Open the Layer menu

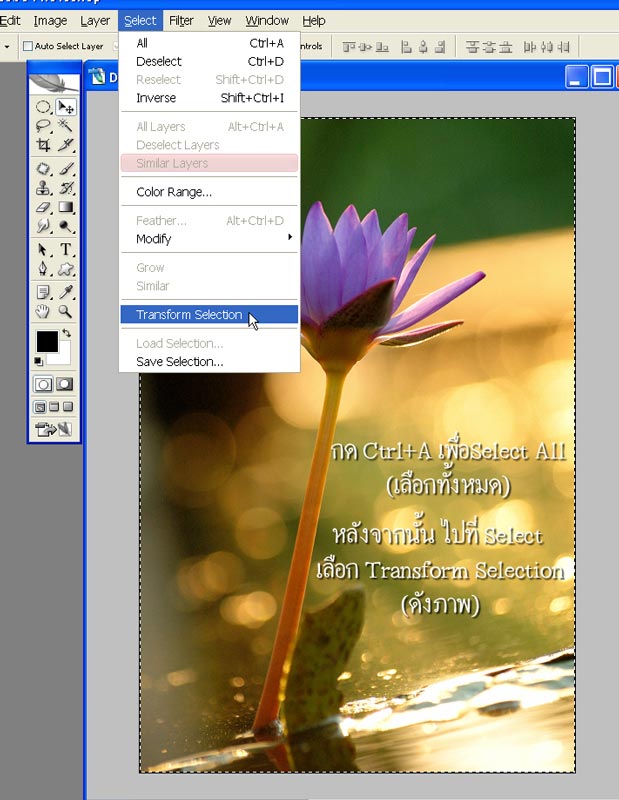[x=95, y=21]
